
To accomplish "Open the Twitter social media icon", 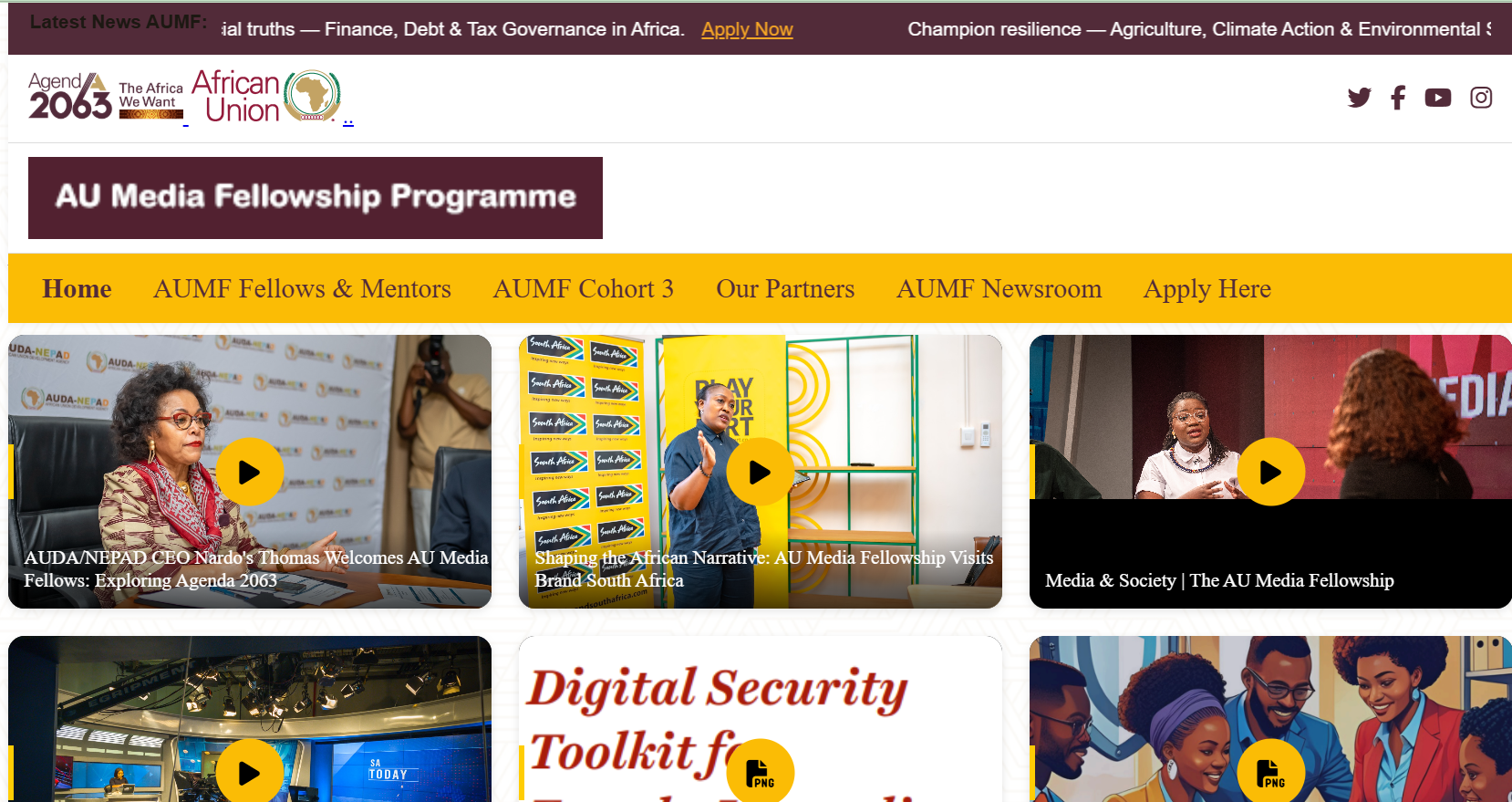I will [1359, 98].
